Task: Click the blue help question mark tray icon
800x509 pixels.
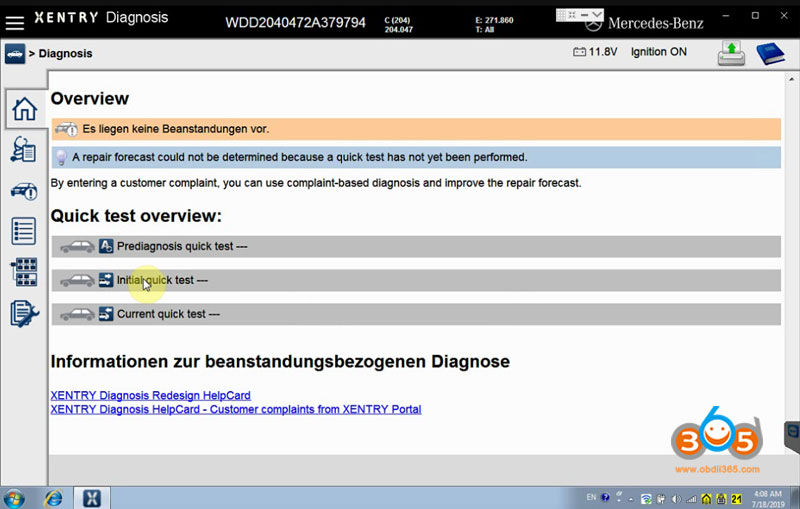Action: [605, 497]
